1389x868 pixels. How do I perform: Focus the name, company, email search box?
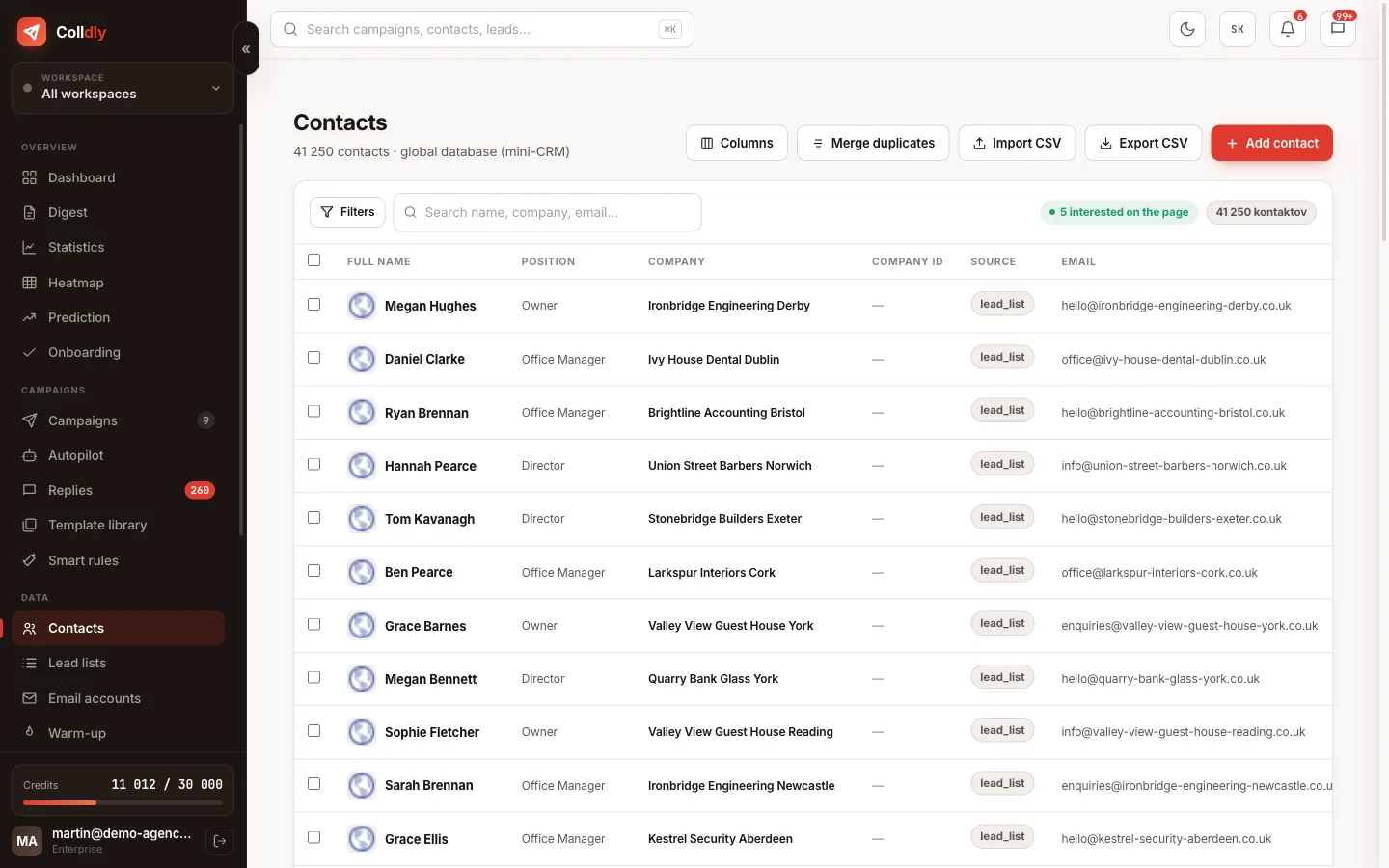click(547, 212)
